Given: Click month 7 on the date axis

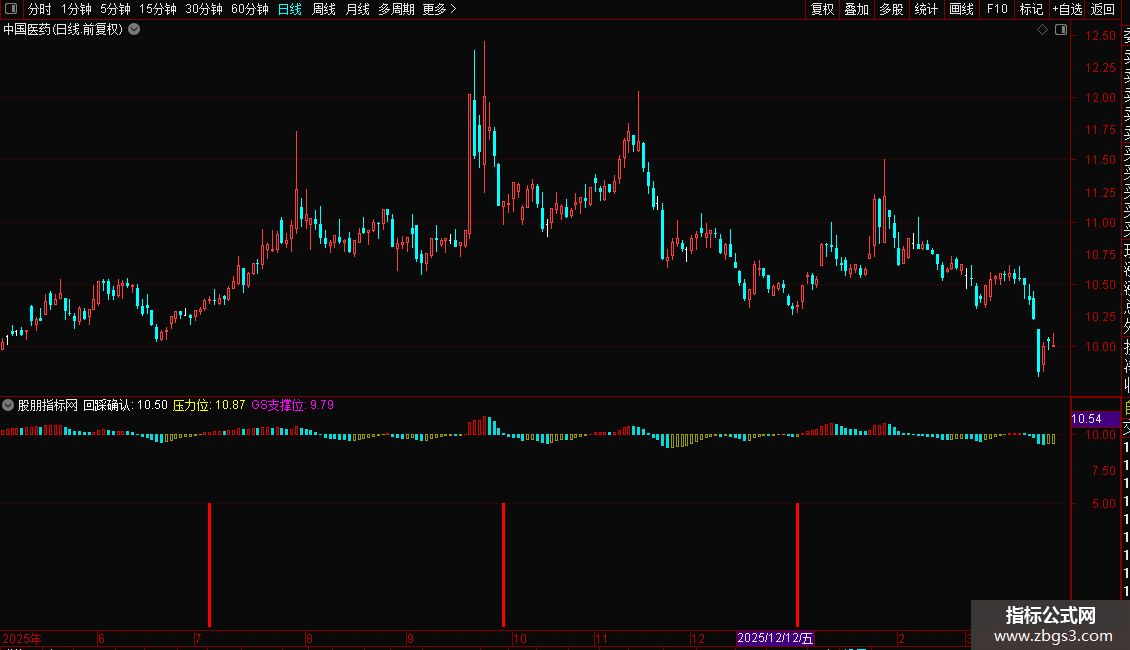Looking at the screenshot, I should coord(198,638).
